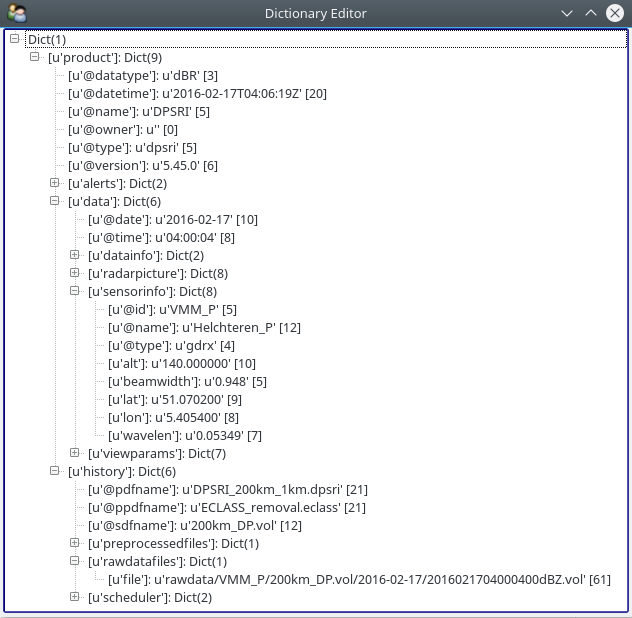Collapse the u'product' Dict(9) node
Screen dimensions: 632x618
35,57
